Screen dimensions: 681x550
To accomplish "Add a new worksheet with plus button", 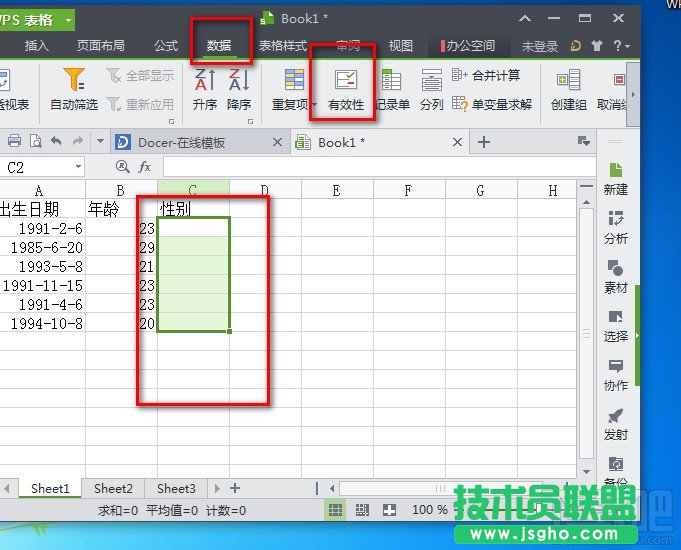I will pyautogui.click(x=235, y=488).
